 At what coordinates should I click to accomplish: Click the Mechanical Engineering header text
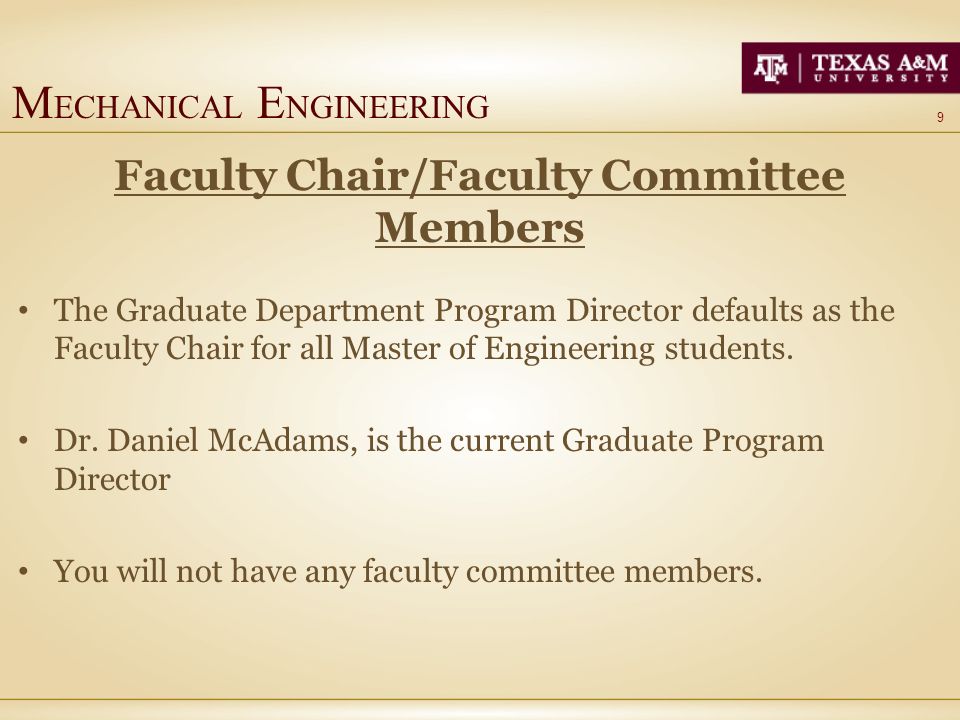(x=250, y=104)
